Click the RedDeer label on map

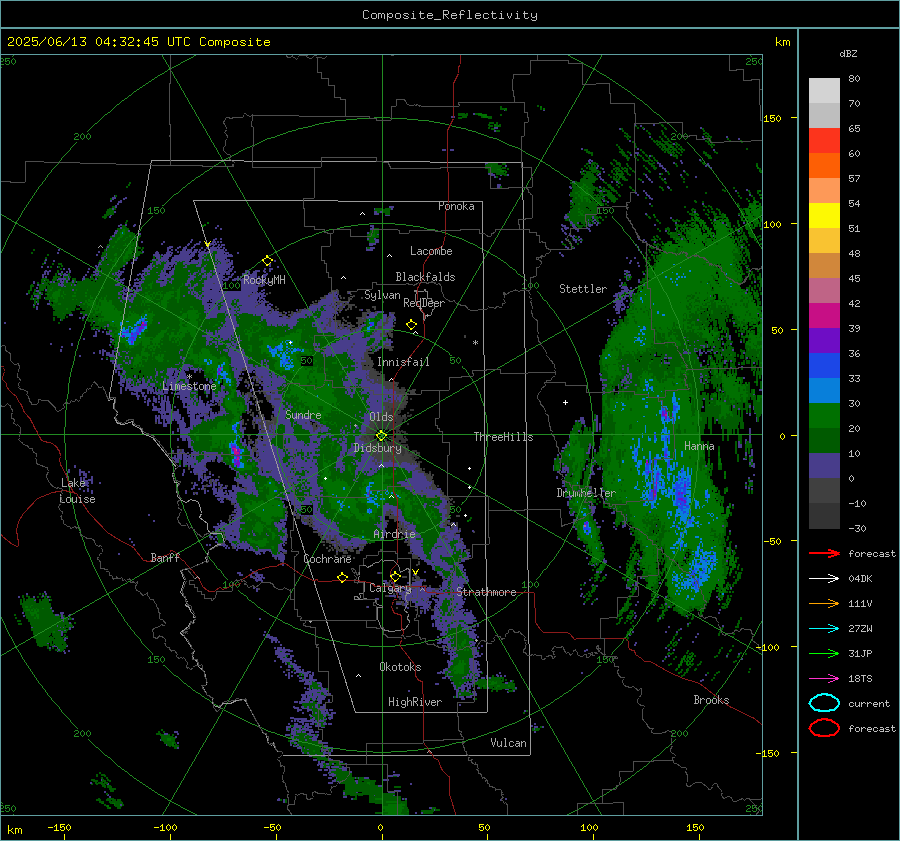(424, 303)
